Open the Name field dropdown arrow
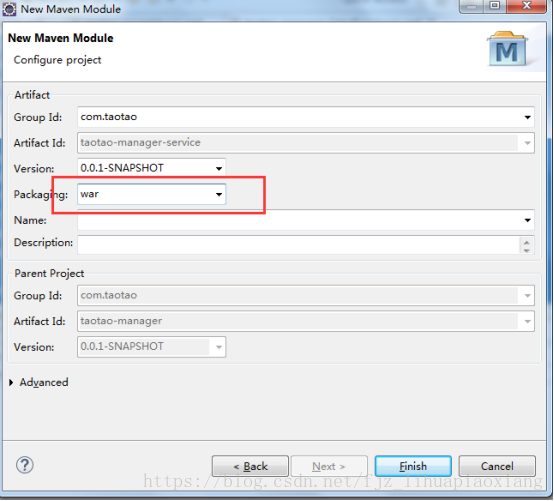This screenshot has height=501, width=554. coord(527,220)
